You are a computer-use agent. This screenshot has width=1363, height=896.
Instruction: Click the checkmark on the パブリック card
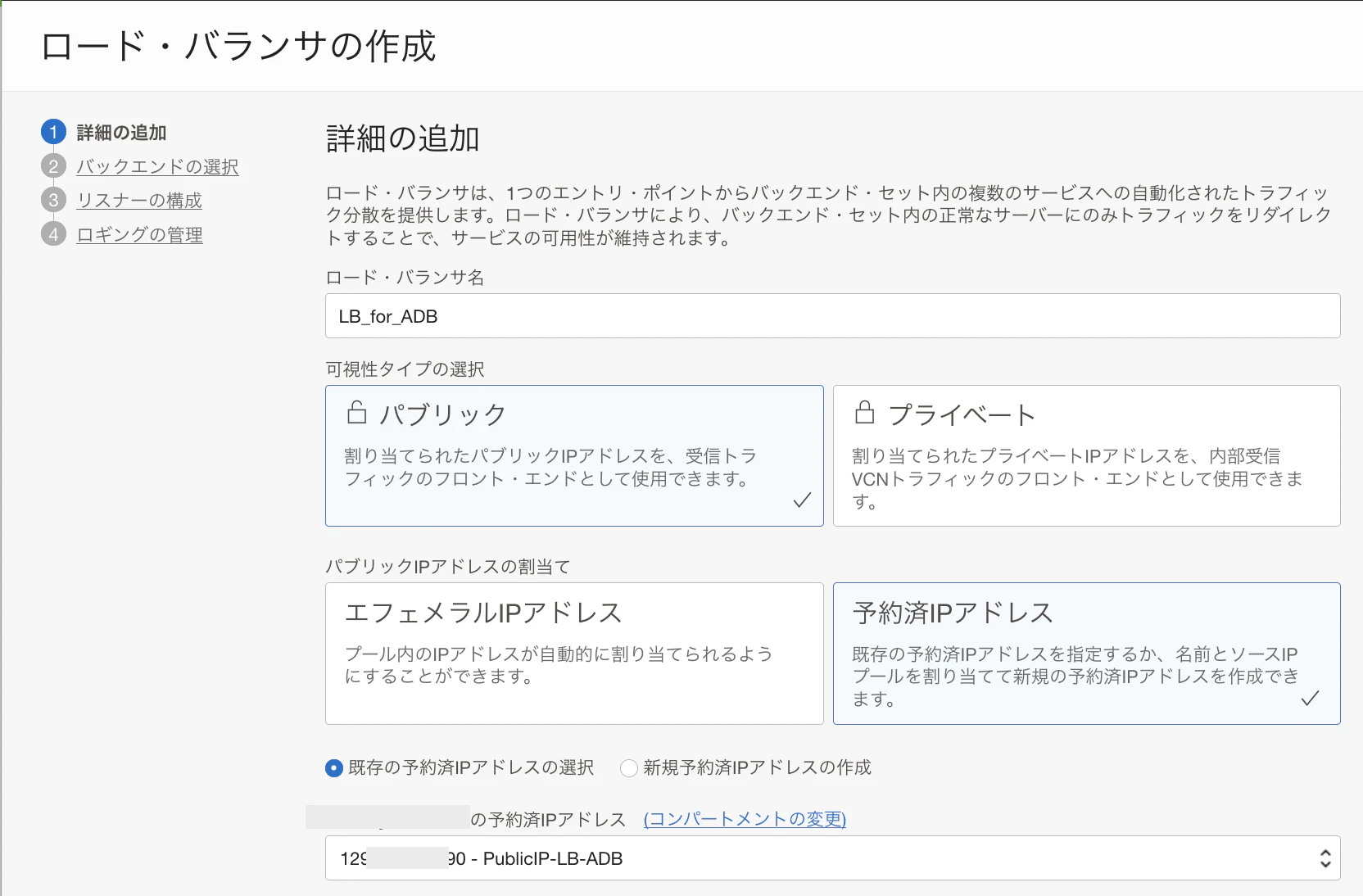(802, 500)
